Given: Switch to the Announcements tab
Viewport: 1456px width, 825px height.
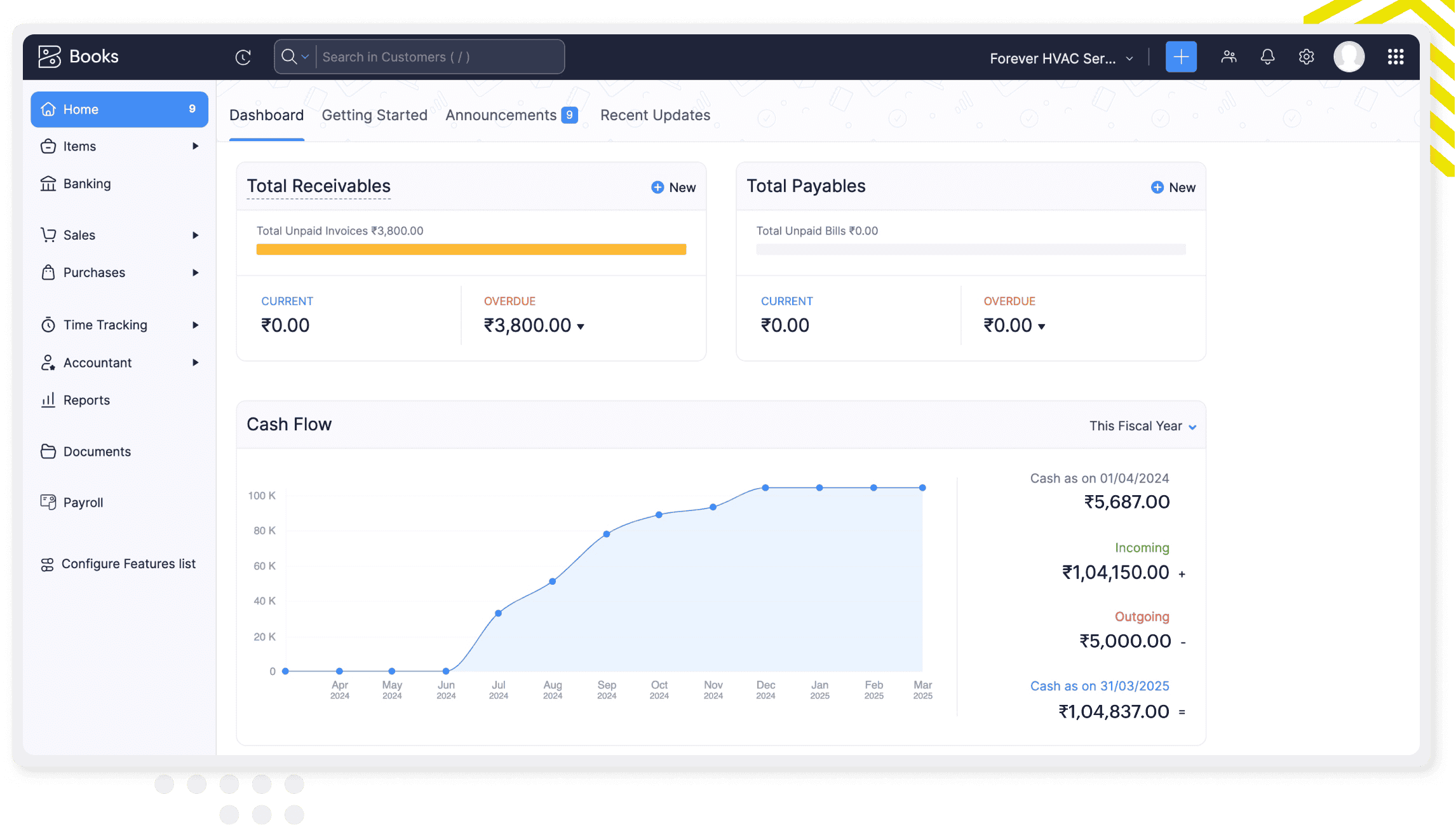Looking at the screenshot, I should [501, 115].
